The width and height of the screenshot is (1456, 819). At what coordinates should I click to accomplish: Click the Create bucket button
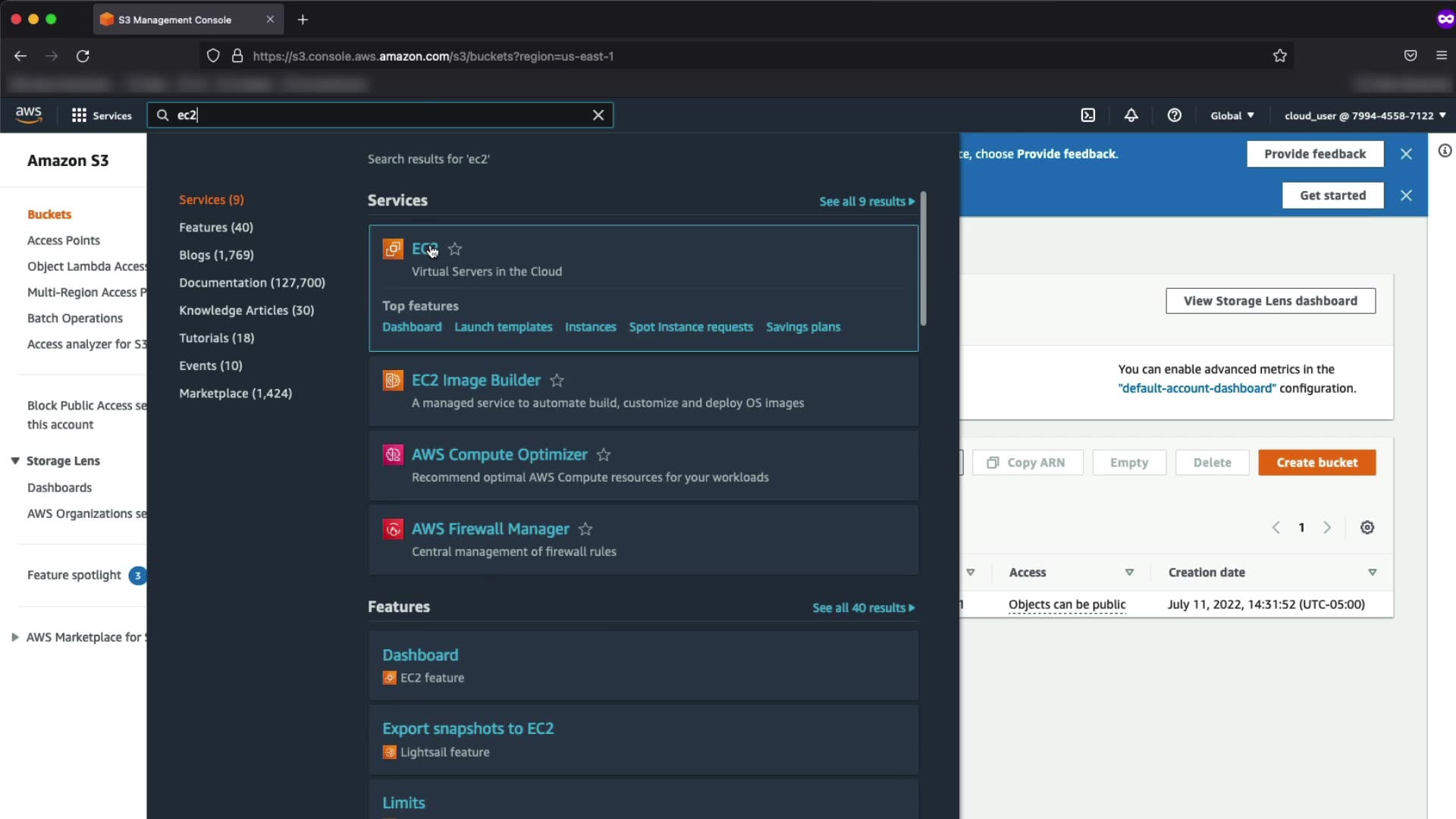1316,463
